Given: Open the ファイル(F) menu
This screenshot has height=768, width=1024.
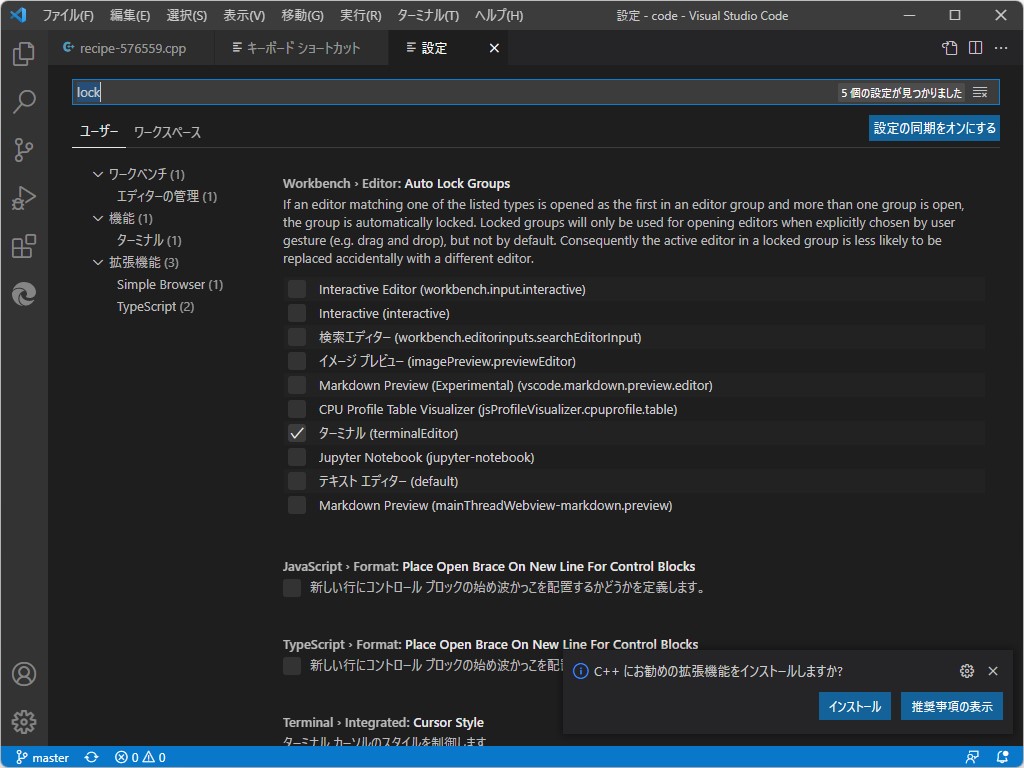Looking at the screenshot, I should pos(68,15).
